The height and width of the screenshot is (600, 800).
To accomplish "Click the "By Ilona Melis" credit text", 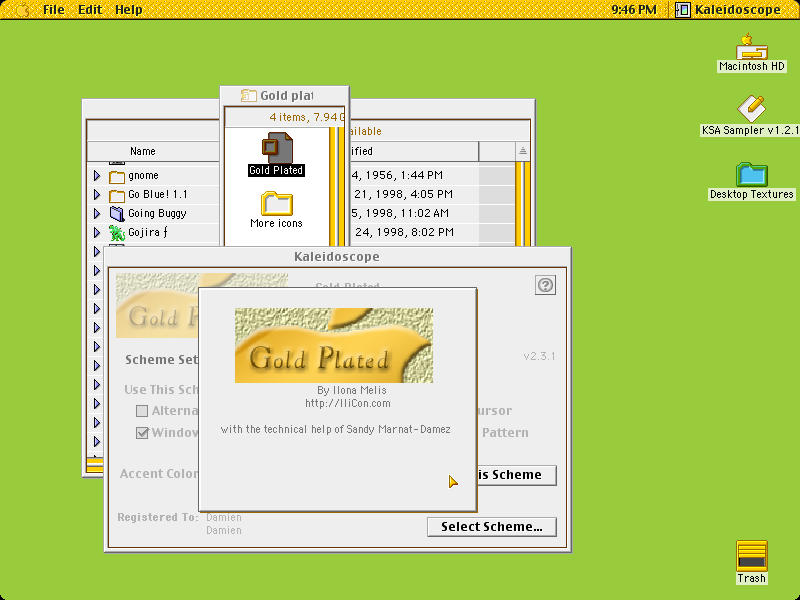I will pos(352,390).
